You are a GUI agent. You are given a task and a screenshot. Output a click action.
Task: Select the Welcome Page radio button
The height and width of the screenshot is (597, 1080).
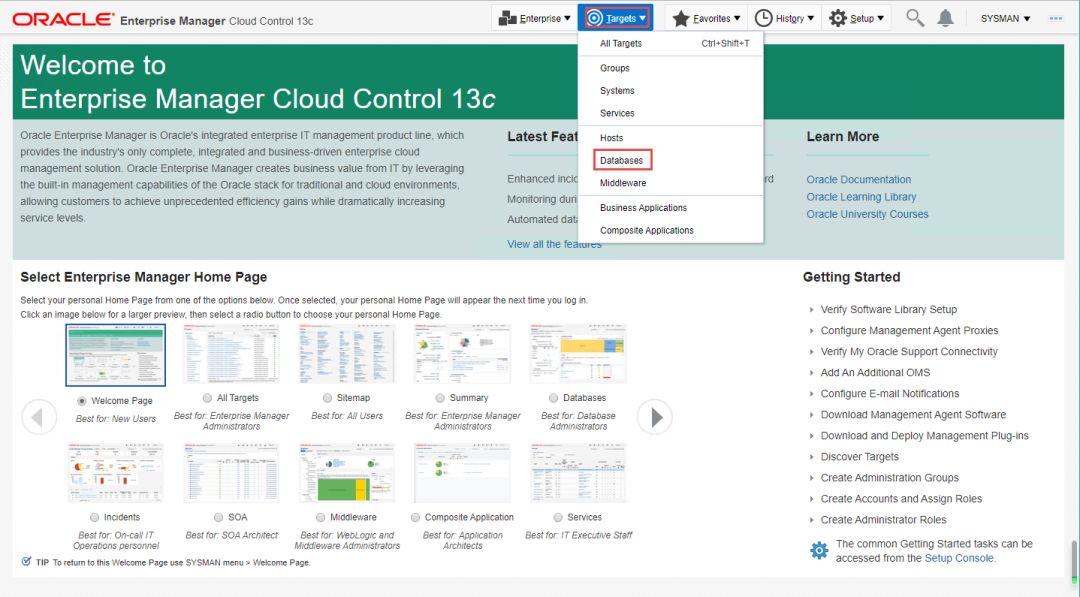82,401
